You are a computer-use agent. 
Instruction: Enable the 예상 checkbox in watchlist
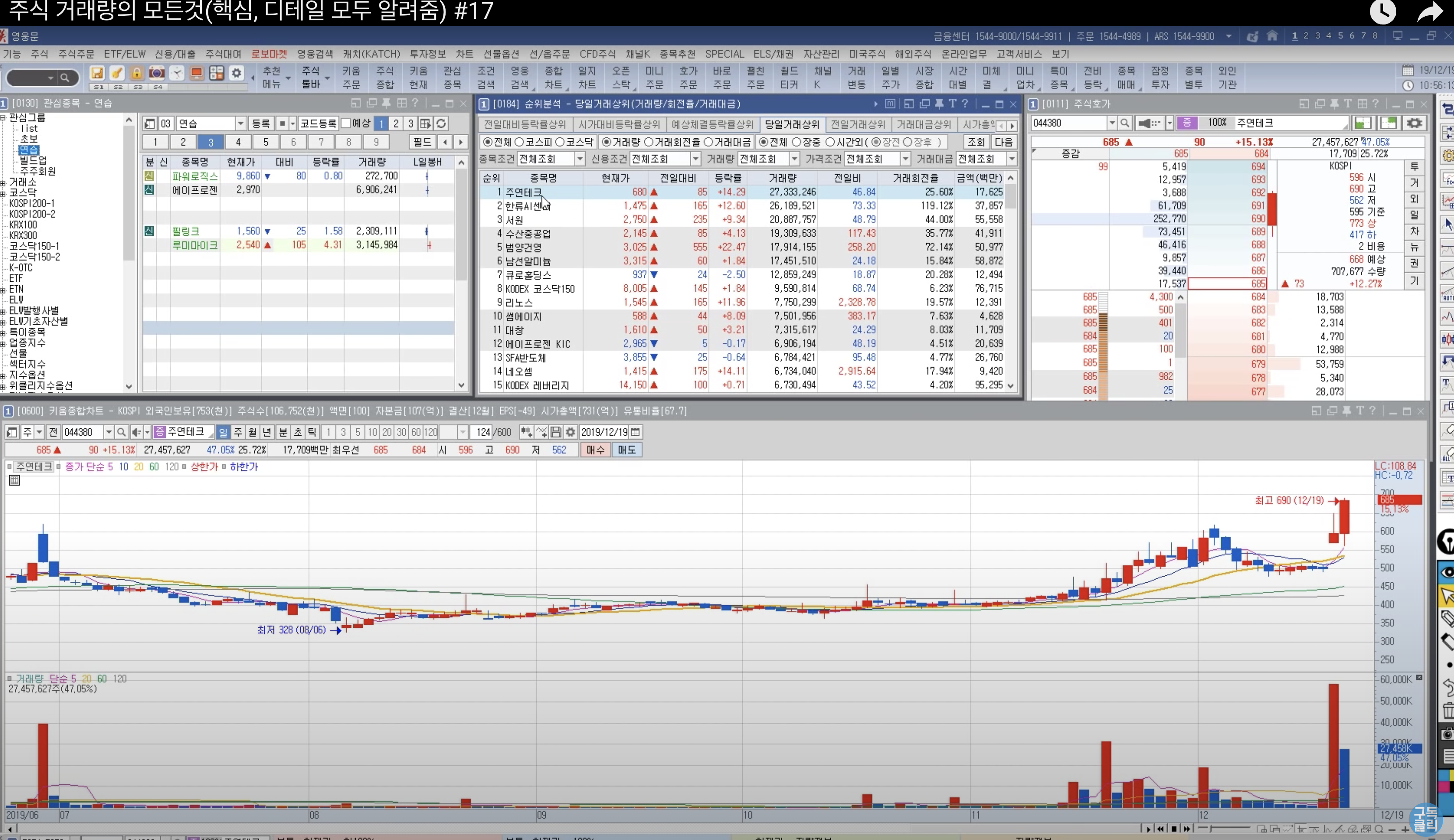coord(346,123)
